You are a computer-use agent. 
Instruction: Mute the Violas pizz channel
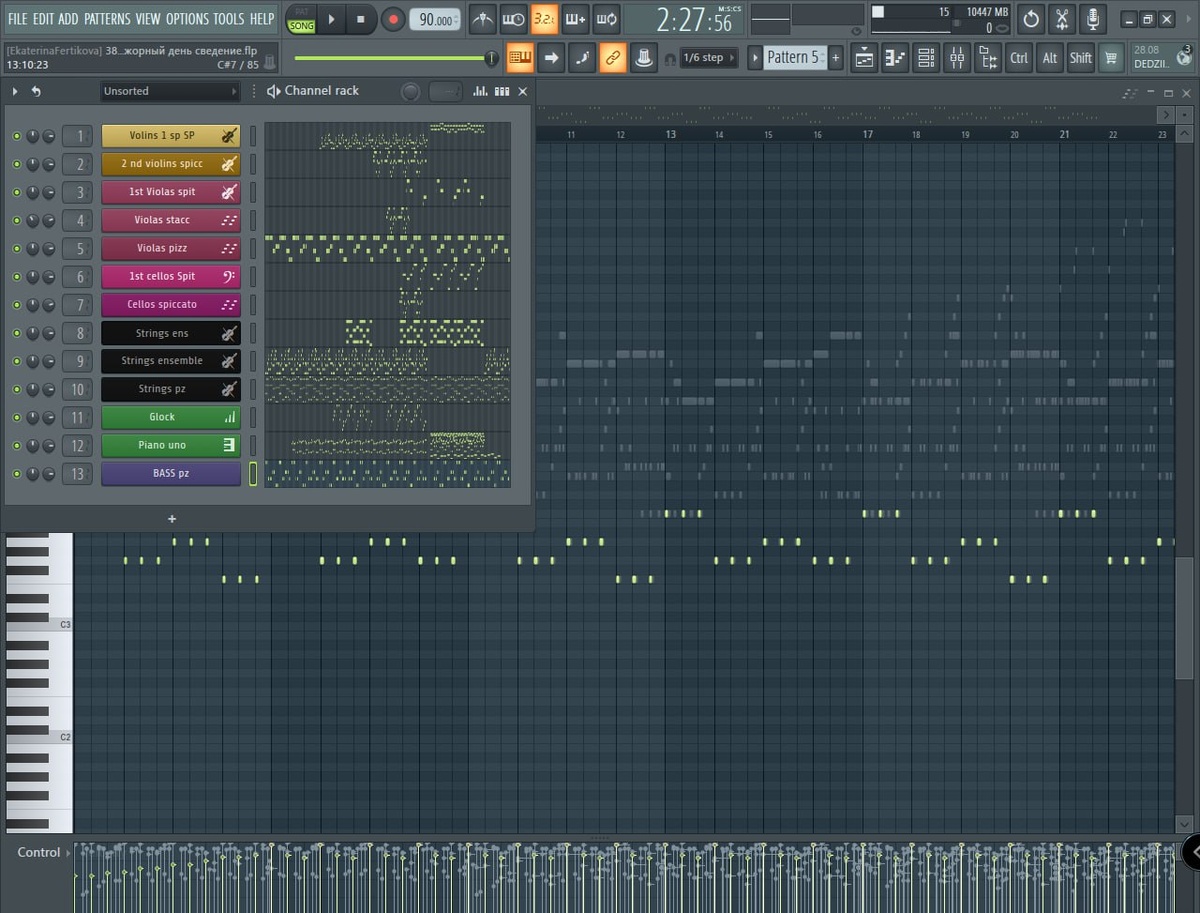click(16, 248)
